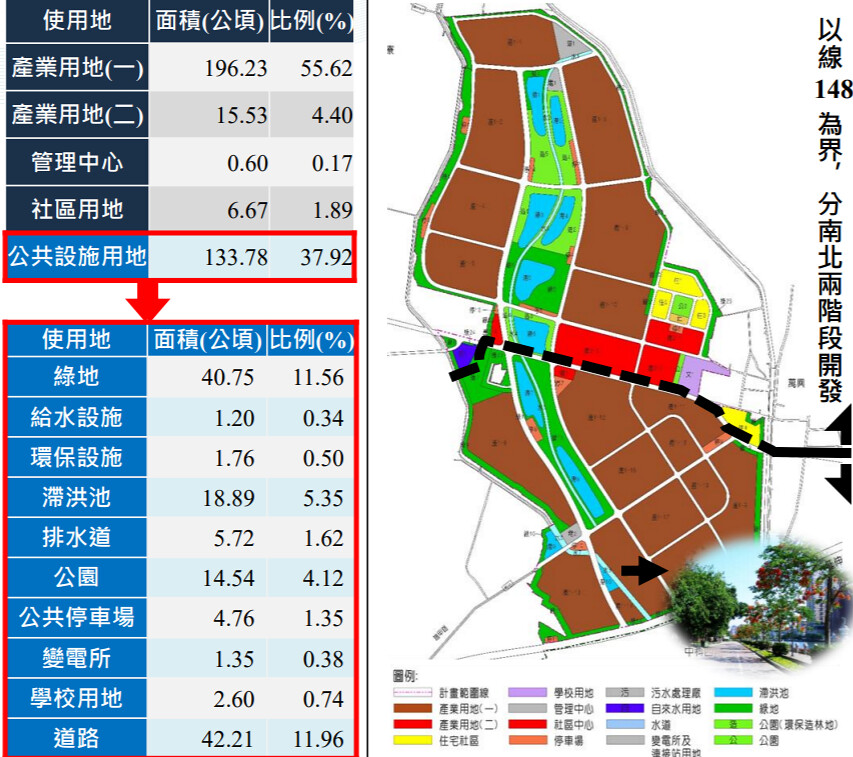Screen dimensions: 853x757
Task: Select the cyan 滯洪池 legend swatch
Action: tap(733, 692)
